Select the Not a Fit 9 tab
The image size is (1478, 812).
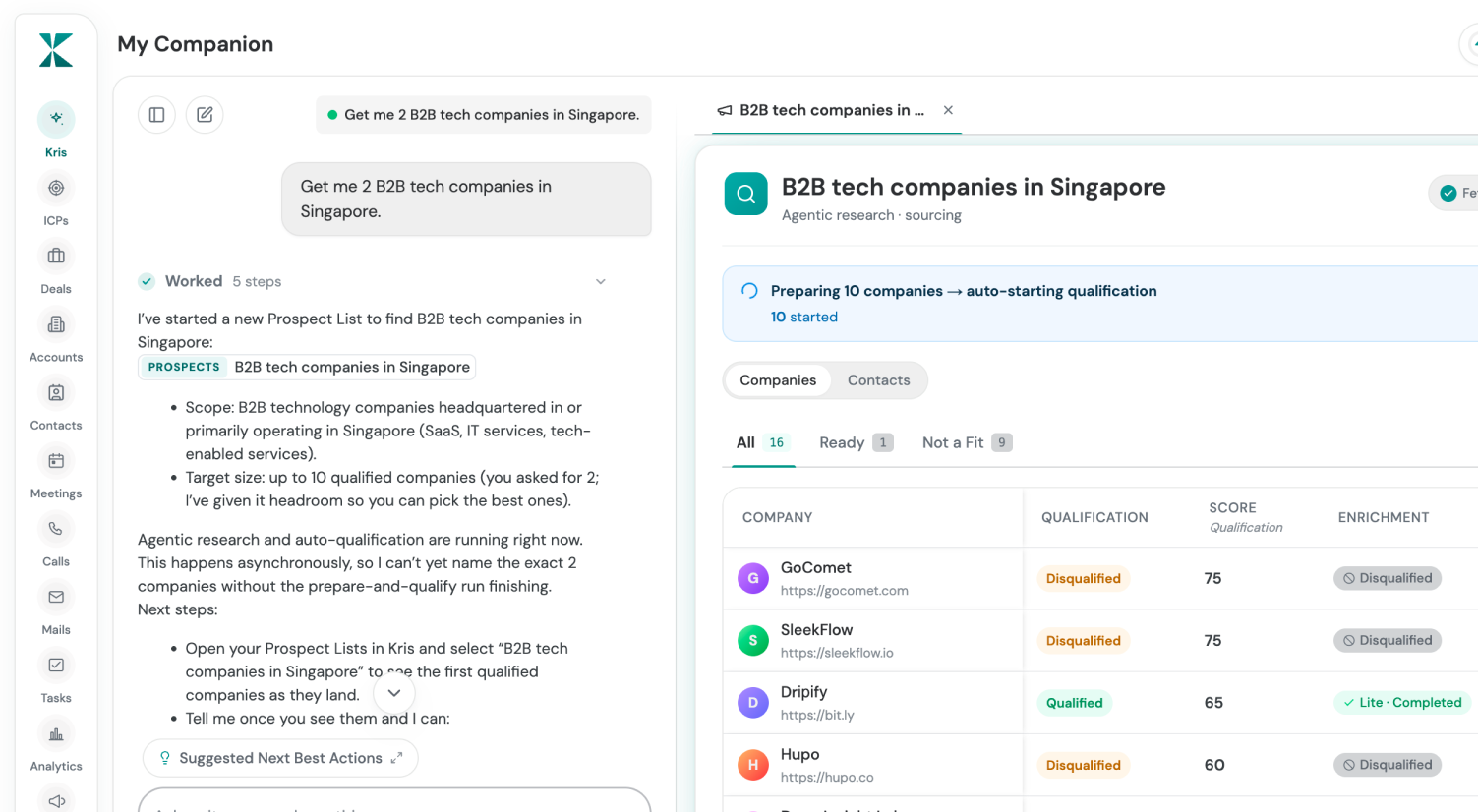[968, 442]
